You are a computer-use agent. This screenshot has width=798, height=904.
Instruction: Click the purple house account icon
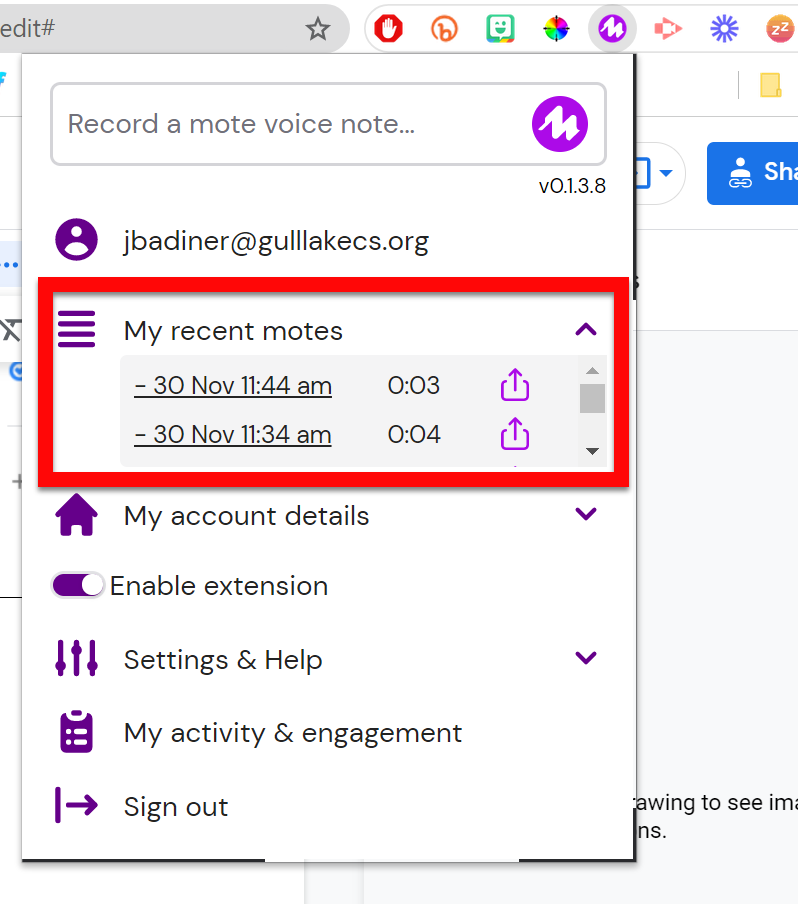pyautogui.click(x=76, y=514)
